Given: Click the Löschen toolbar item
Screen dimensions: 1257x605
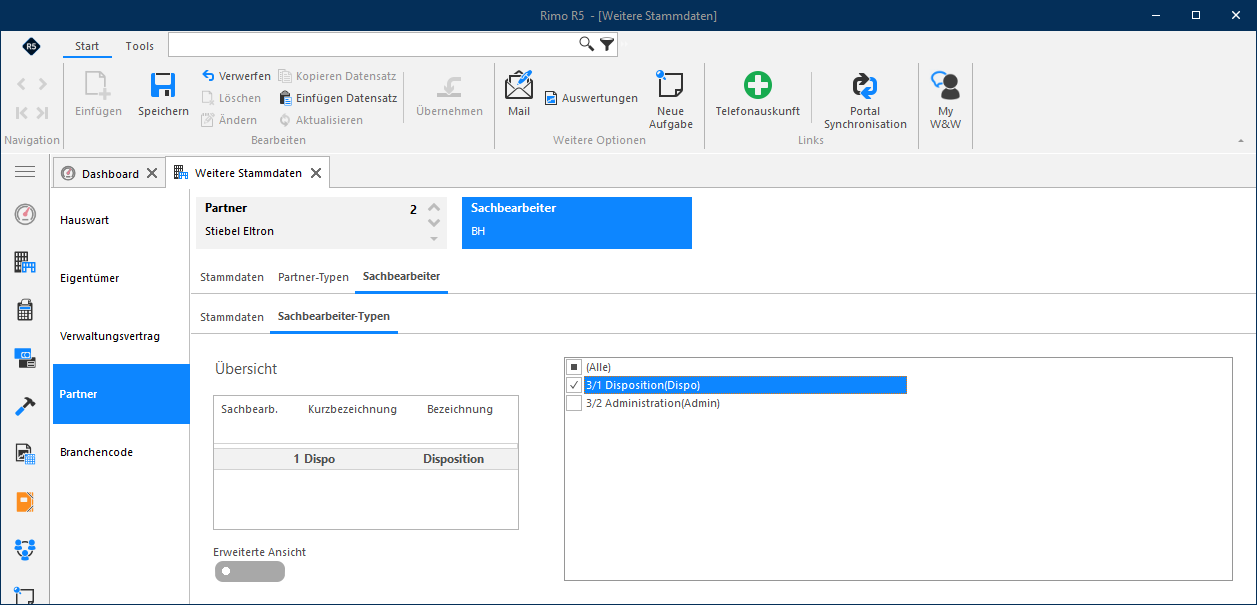Looking at the screenshot, I should pos(231,98).
